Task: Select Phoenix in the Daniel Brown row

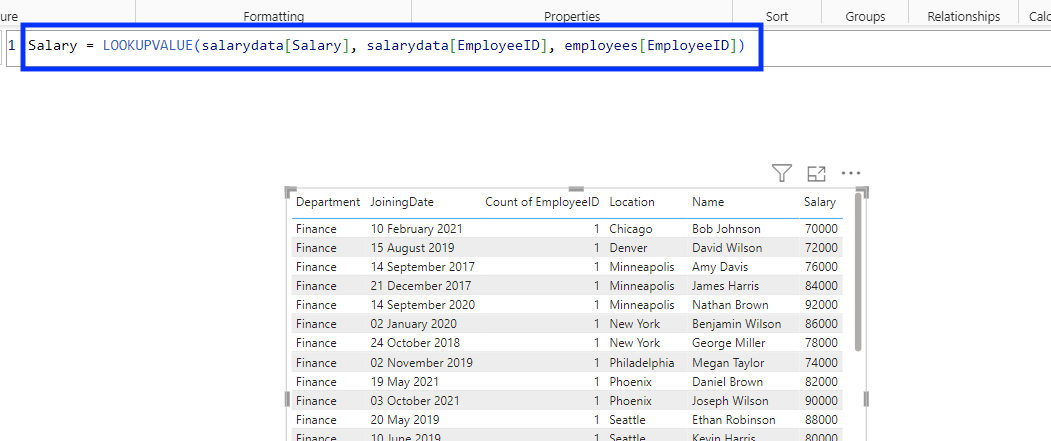Action: point(630,381)
